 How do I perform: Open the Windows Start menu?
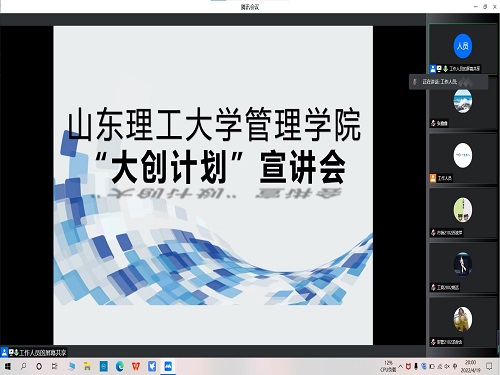click(x=7, y=367)
